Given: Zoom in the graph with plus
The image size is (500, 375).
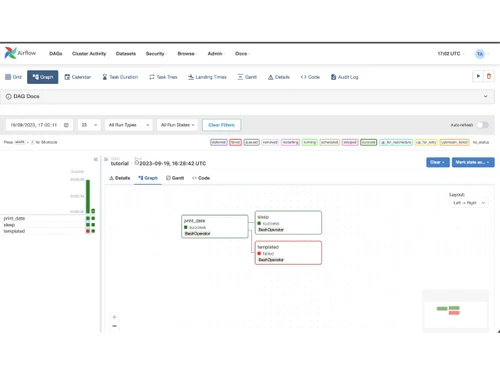Looking at the screenshot, I should 114,317.
